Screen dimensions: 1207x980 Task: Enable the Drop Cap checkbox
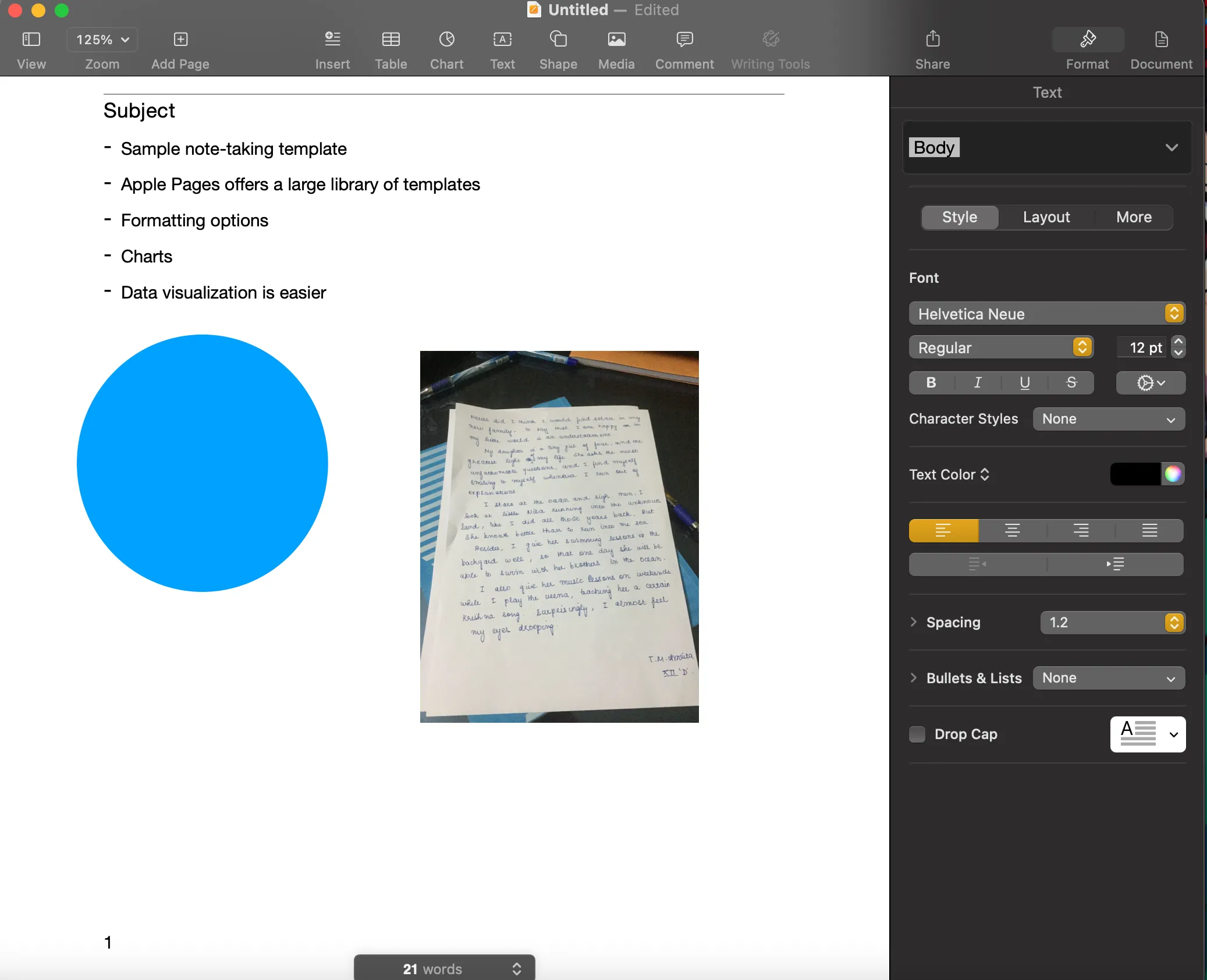[917, 734]
